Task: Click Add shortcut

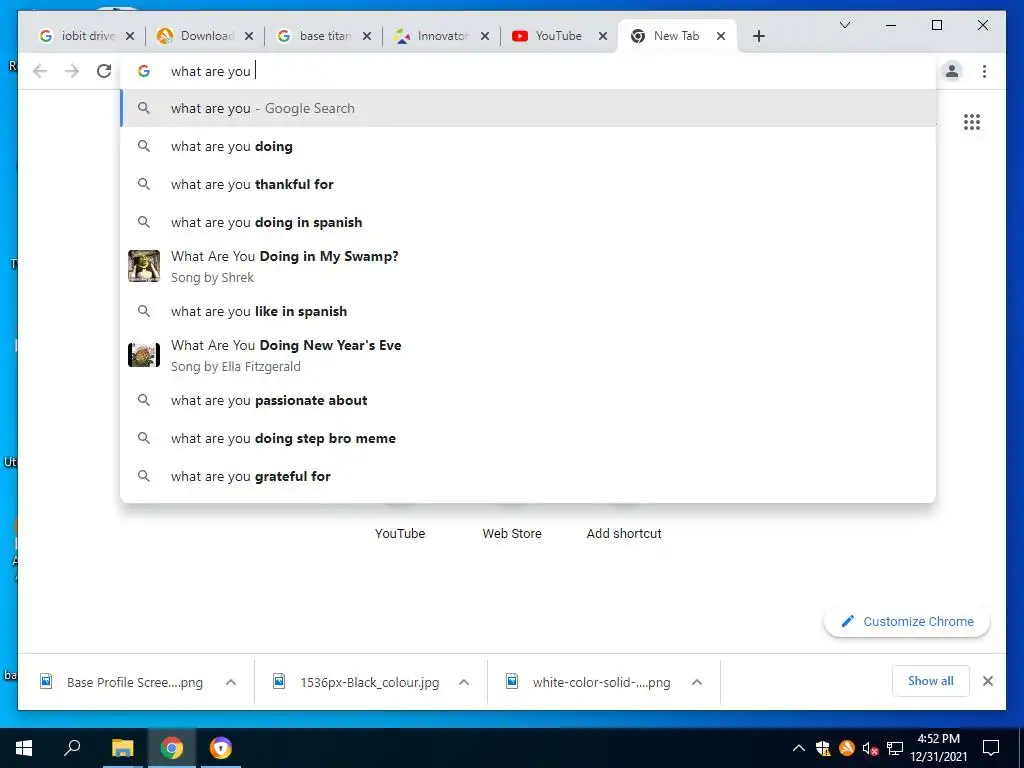Action: [x=624, y=534]
